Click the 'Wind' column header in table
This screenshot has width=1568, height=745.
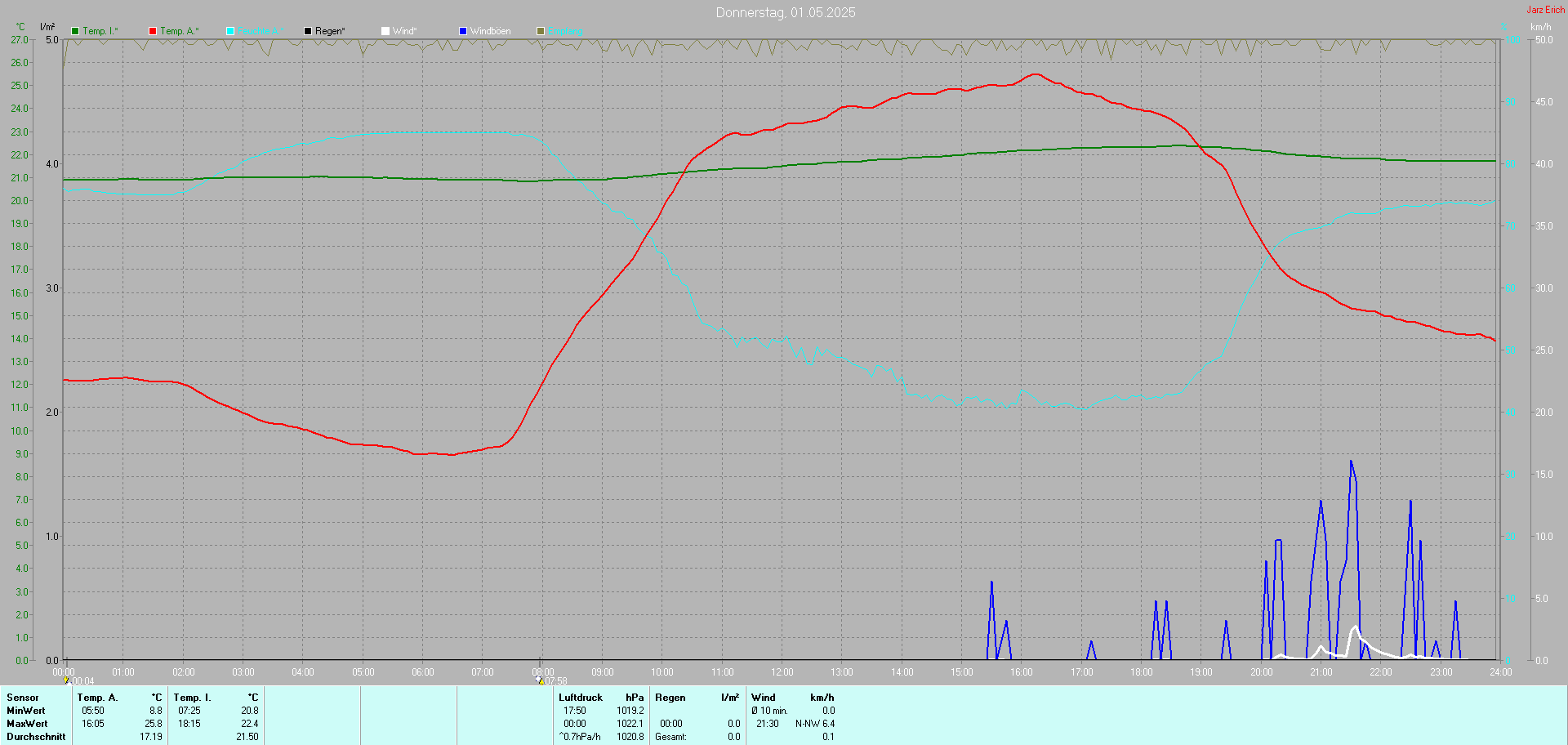[x=764, y=698]
